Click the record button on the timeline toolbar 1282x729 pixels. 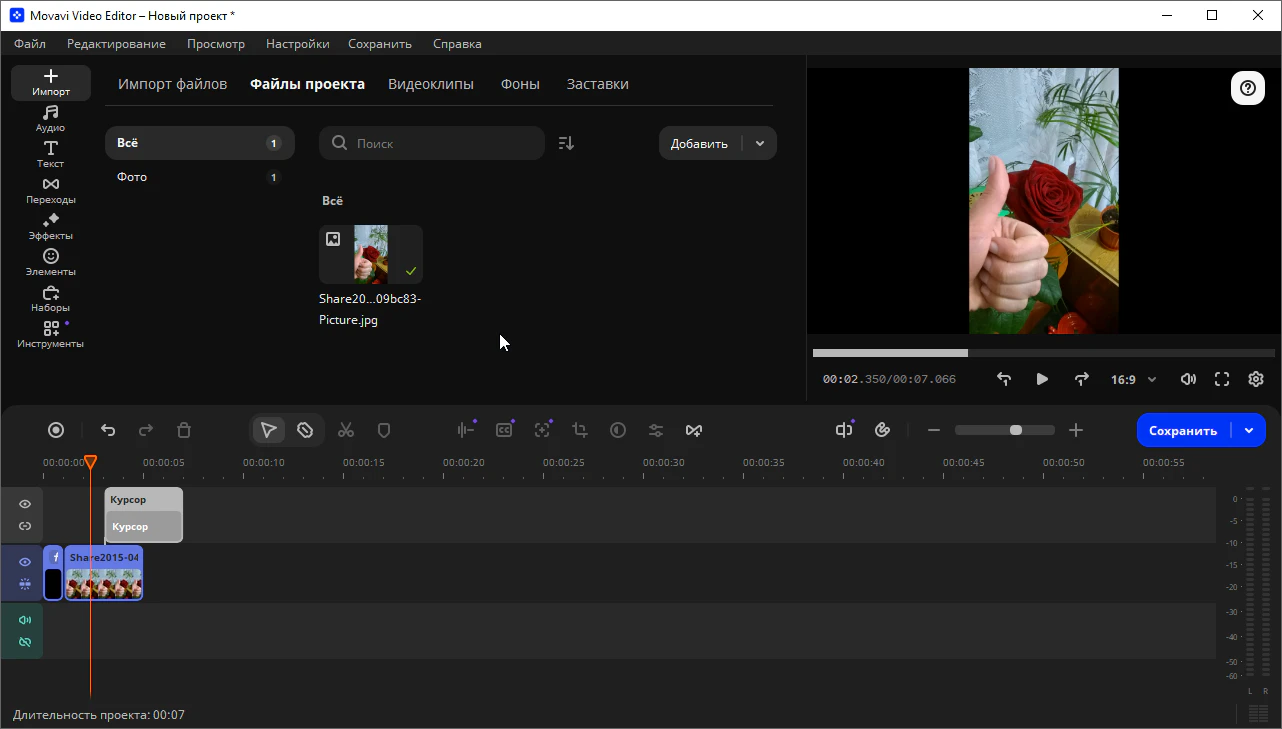56,430
